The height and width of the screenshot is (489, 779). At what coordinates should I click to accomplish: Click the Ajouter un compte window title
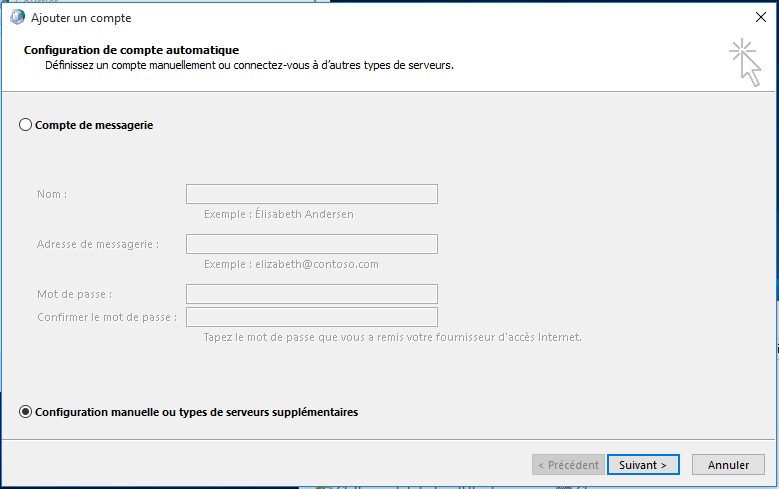click(81, 18)
